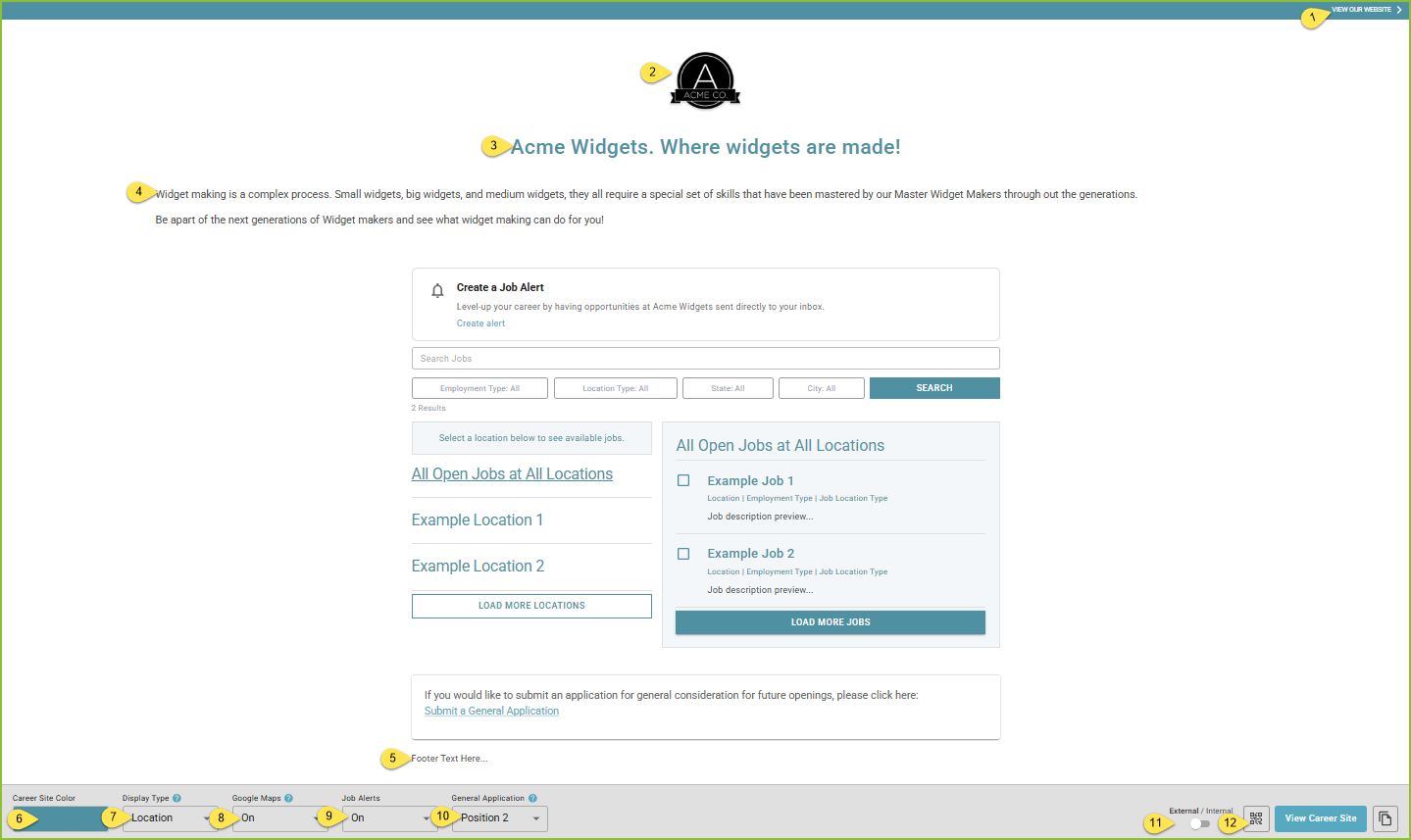Check the Example Job 2 checkbox
The image size is (1411, 840).
683,554
